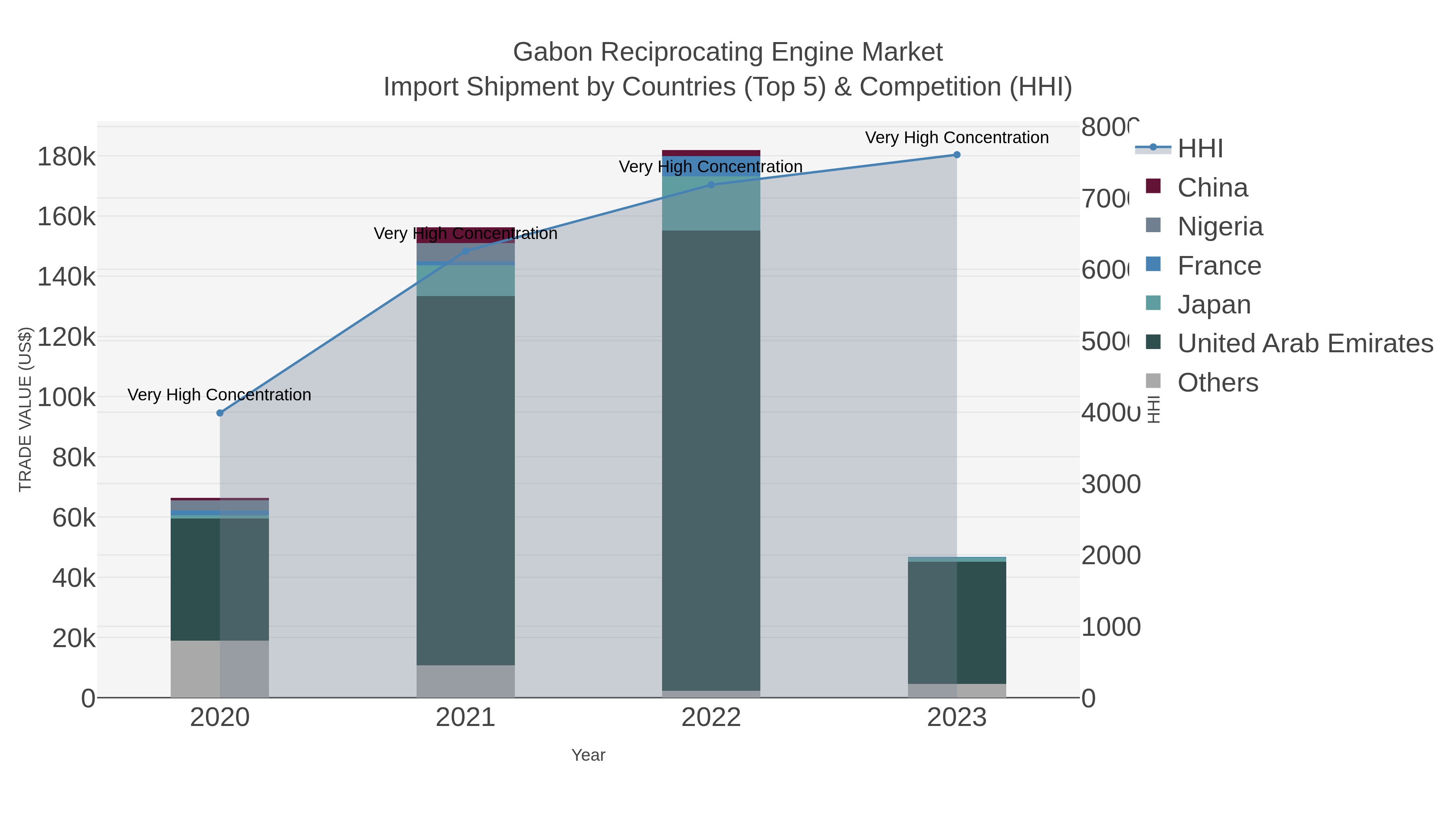Click the 'Very High Concentration' label above 2020
This screenshot has height=819, width=1456.
219,394
